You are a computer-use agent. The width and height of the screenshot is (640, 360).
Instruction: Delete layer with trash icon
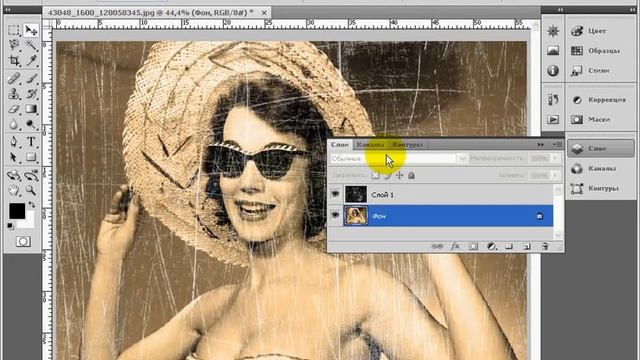pyautogui.click(x=545, y=246)
